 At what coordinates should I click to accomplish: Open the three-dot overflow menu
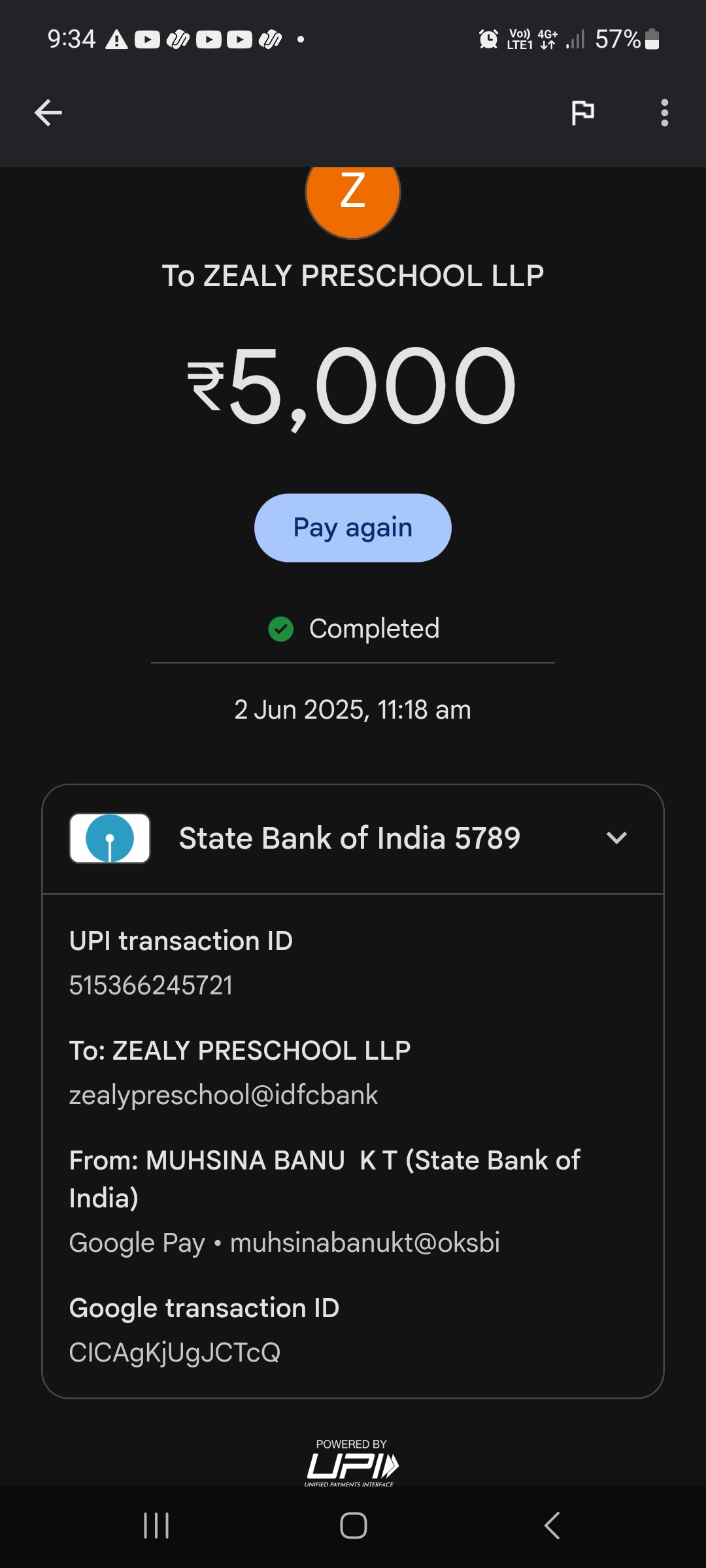point(664,112)
